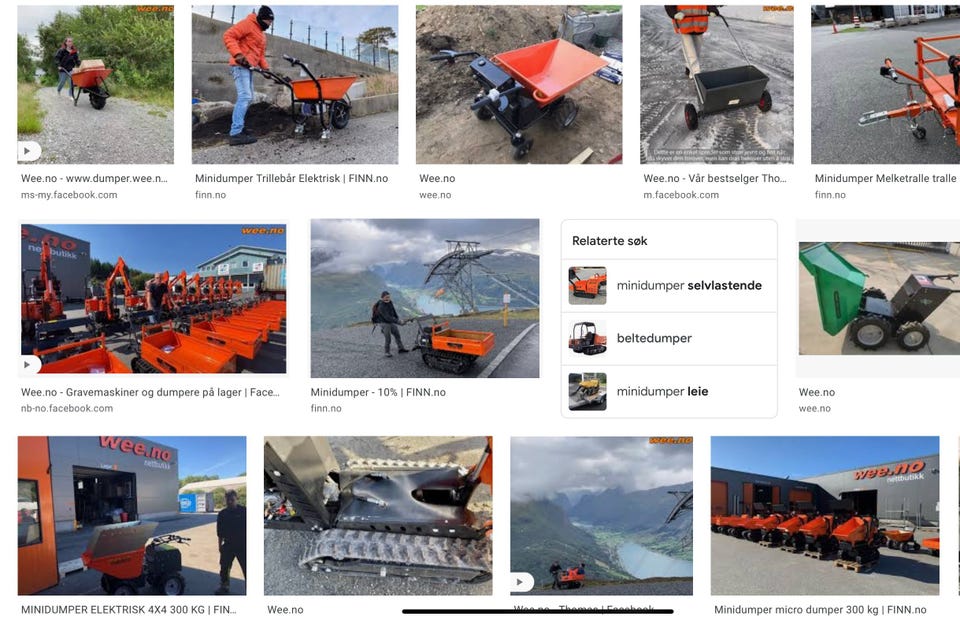Play video on Gravemaskiner og dumpere image
Image resolution: width=960 pixels, height=620 pixels.
(27, 364)
